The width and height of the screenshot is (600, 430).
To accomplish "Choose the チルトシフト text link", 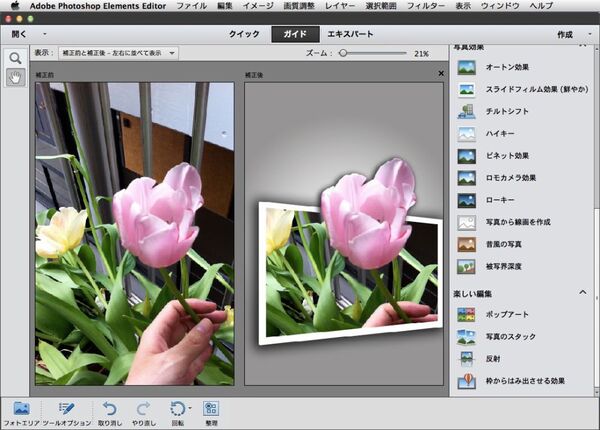I will (x=507, y=111).
